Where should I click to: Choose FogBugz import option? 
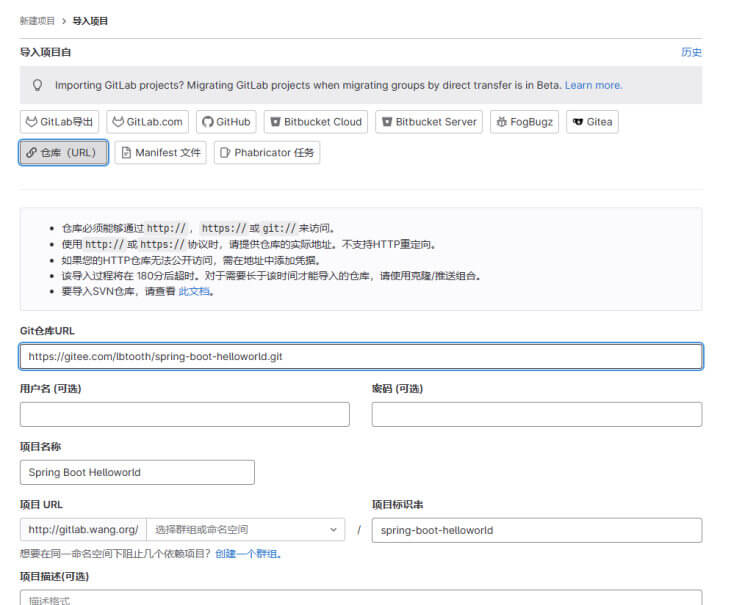(x=524, y=122)
